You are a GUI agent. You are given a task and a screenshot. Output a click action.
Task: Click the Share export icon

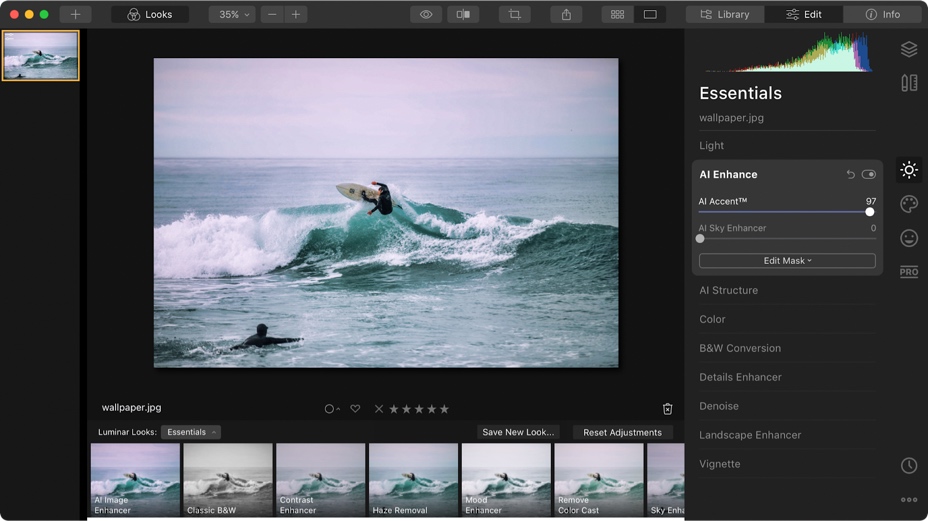566,14
